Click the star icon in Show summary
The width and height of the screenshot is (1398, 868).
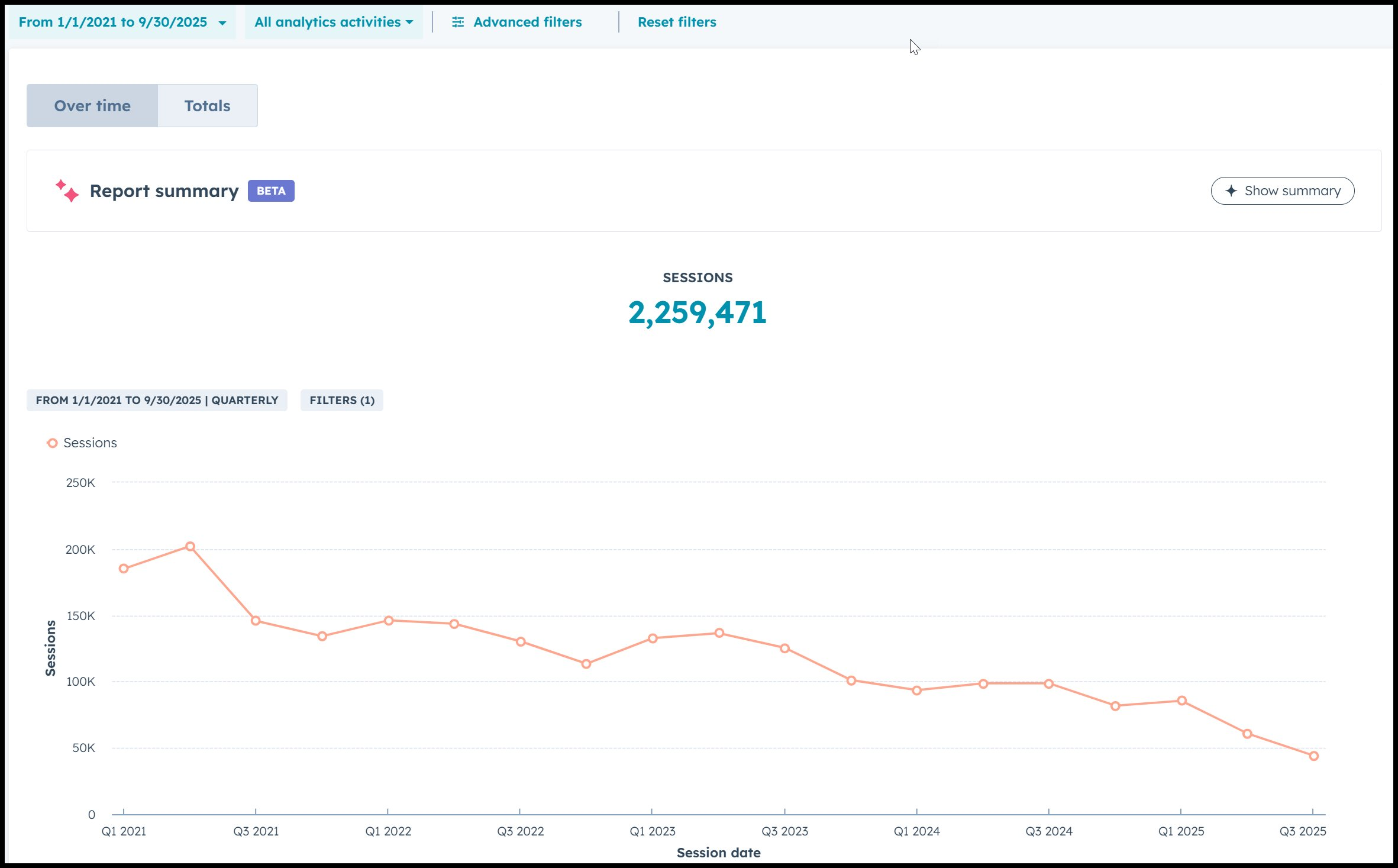[x=1231, y=191]
